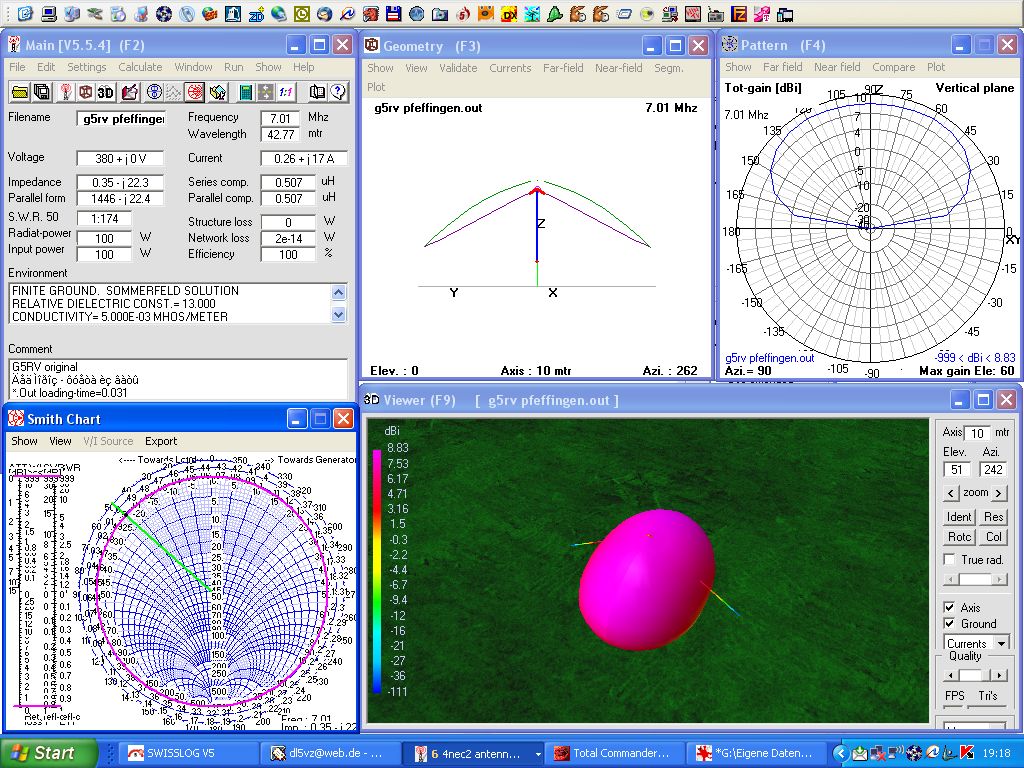Image resolution: width=1024 pixels, height=768 pixels.
Task: Click the Voltage field 380 + j 0 V
Action: (120, 158)
